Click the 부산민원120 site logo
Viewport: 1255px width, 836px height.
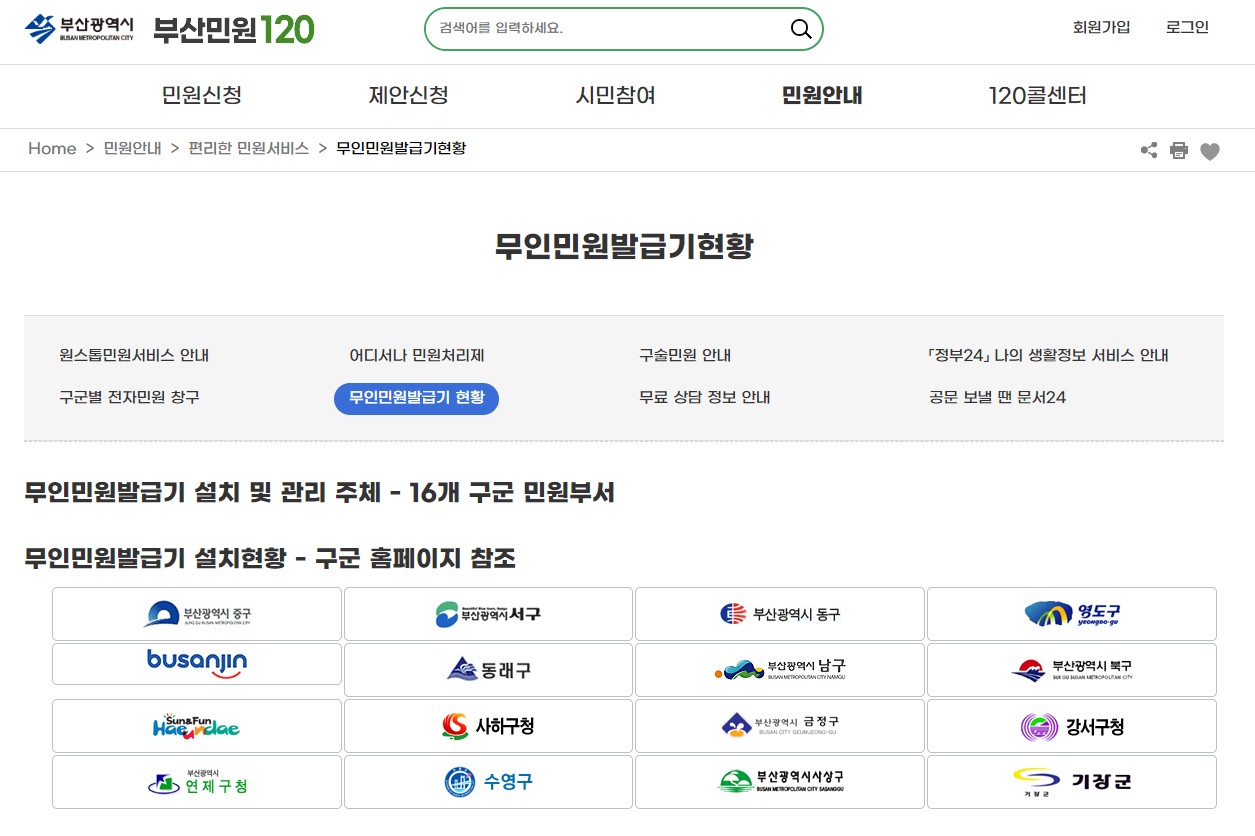tap(233, 29)
